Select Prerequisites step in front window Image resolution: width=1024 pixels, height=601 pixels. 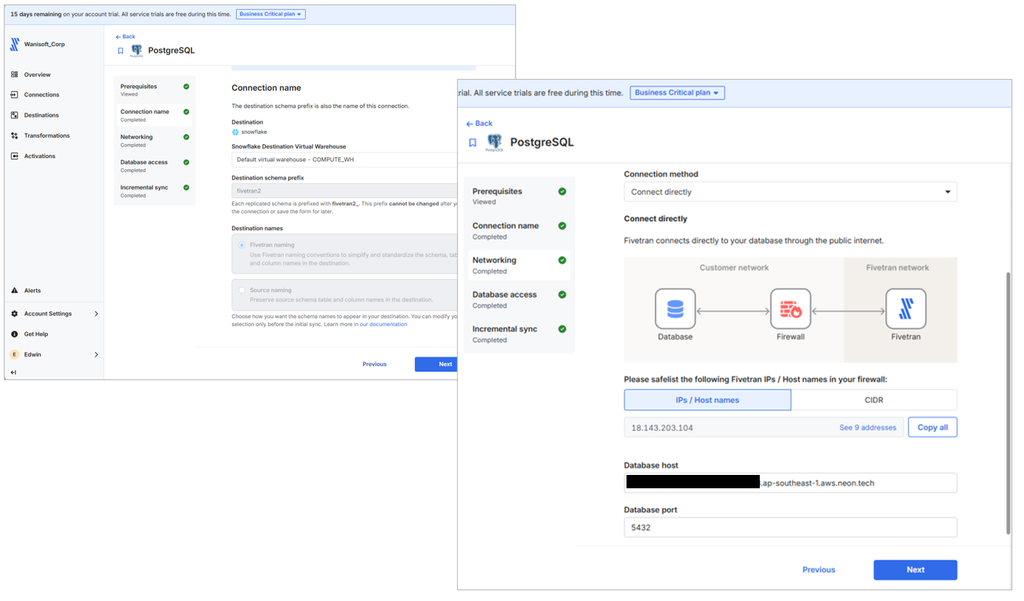519,196
